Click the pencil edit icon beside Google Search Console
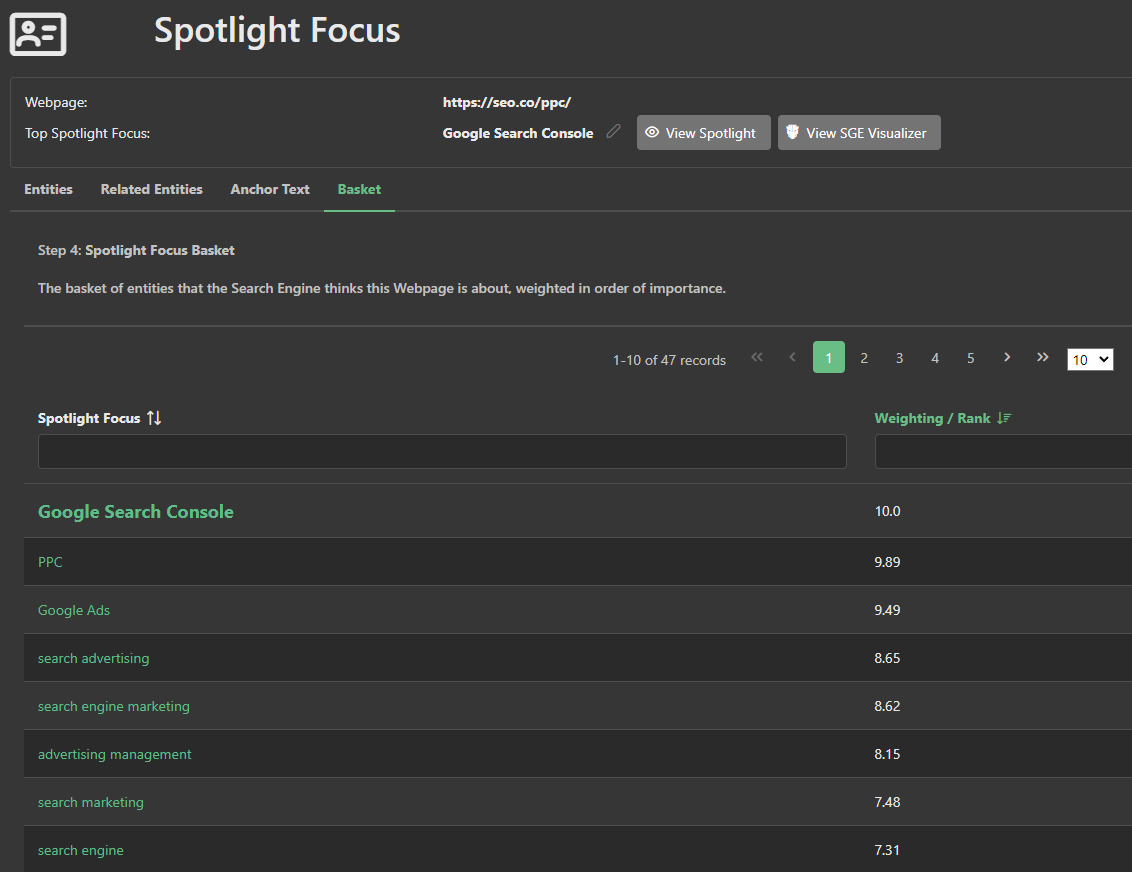 (613, 132)
